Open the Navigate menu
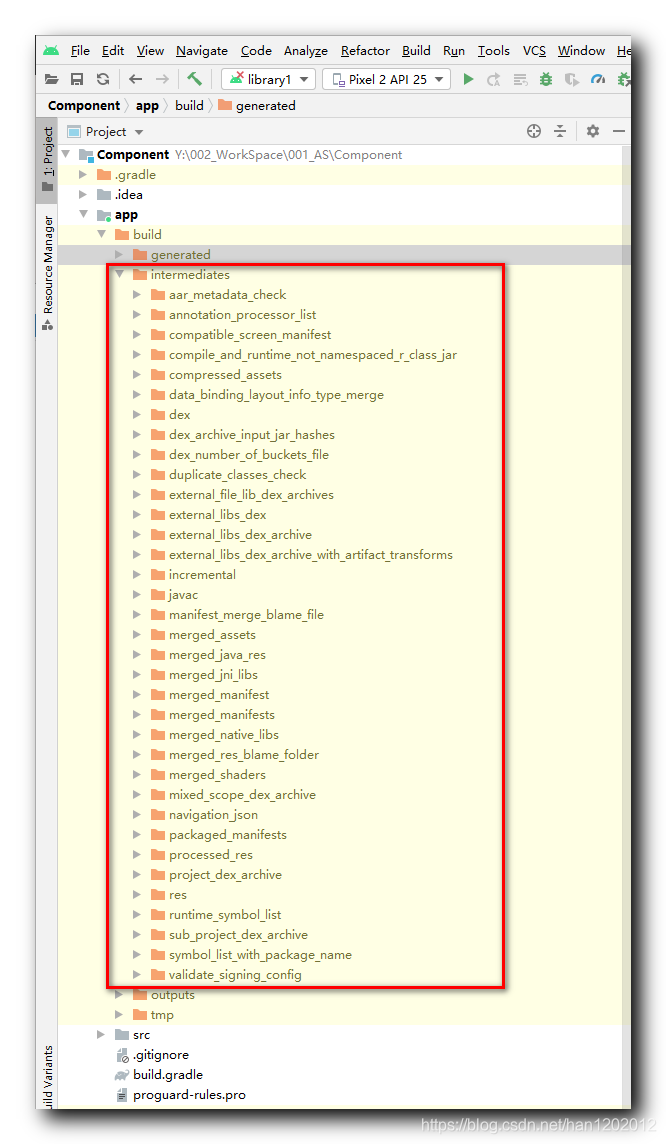 coord(202,50)
